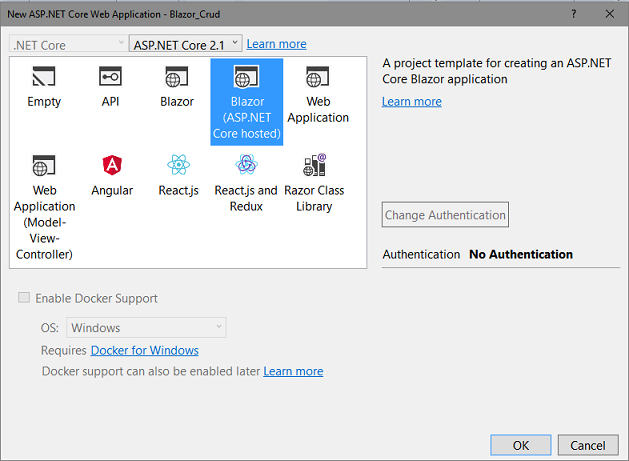The width and height of the screenshot is (629, 461).
Task: Toggle Enable Docker Support checkbox
Action: click(24, 298)
